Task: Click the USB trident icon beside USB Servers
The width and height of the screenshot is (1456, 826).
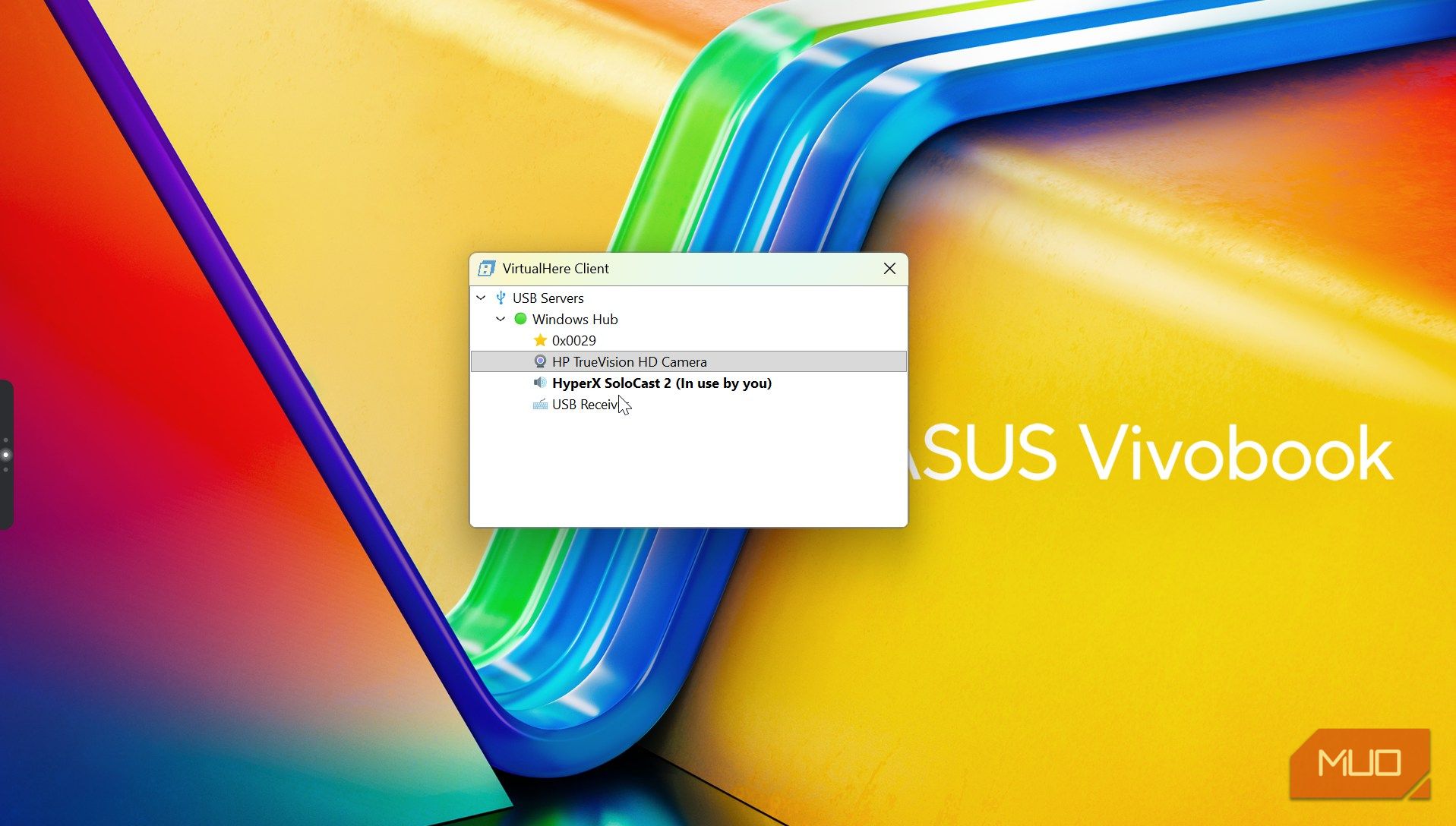Action: (501, 298)
